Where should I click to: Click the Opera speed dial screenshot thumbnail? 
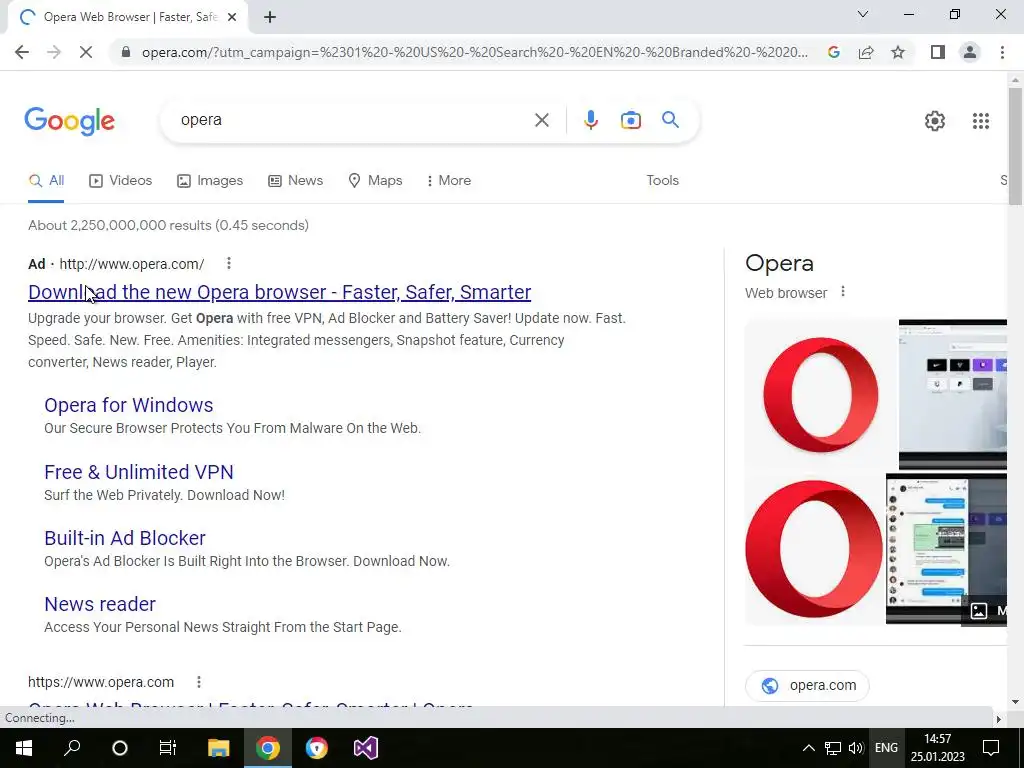(x=953, y=394)
